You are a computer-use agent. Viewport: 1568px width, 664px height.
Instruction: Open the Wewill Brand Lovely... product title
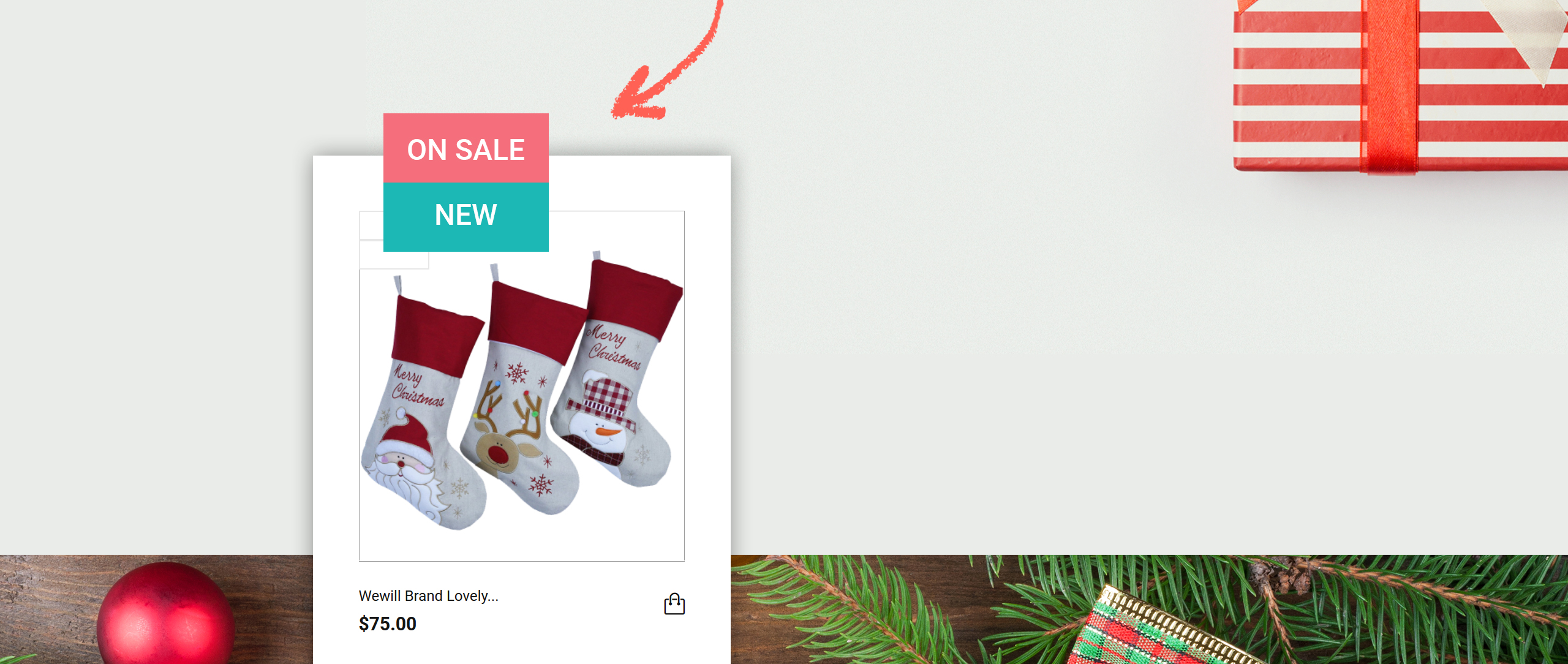pos(429,596)
